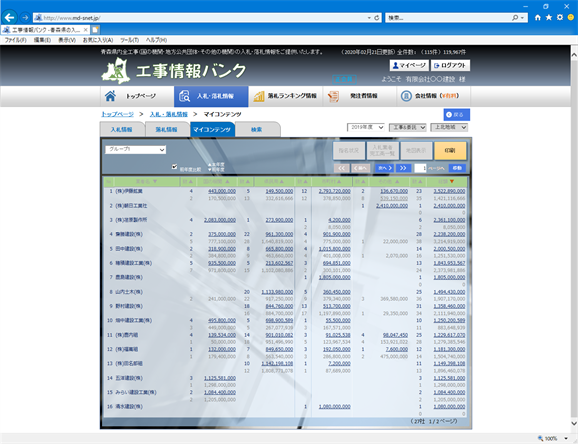The image size is (578, 444).
Task: Expand the 2019年度 fiscal year dropdown
Action: tap(366, 127)
